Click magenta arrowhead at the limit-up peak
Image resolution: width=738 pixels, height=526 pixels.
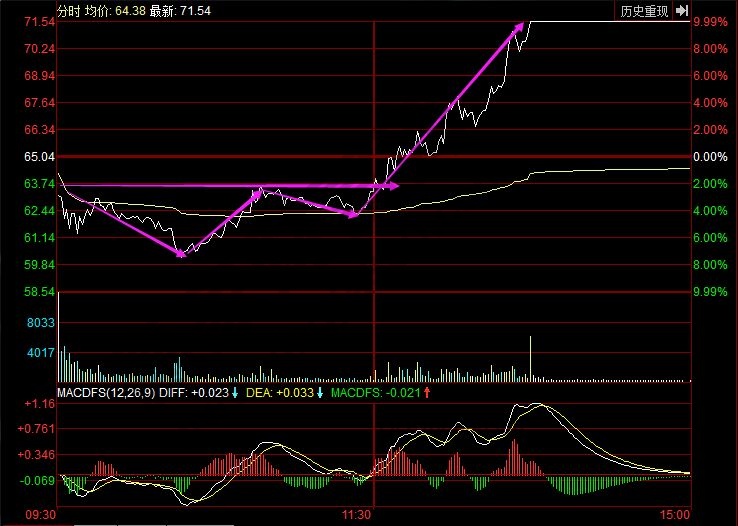tap(519, 27)
